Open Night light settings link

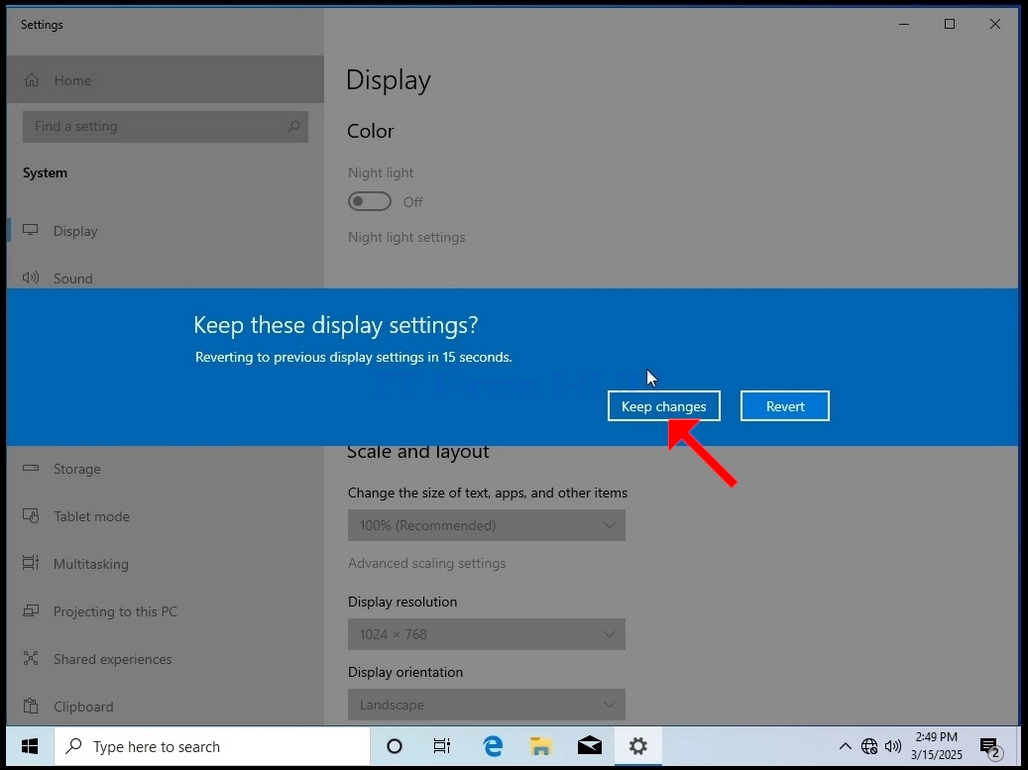click(406, 237)
